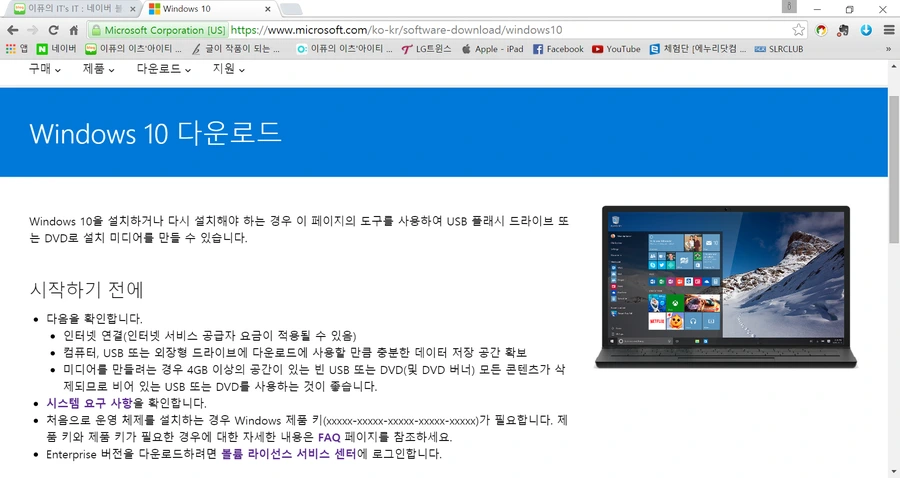This screenshot has height=478, width=900.
Task: Expand the 지원 dropdown menu
Action: [x=228, y=69]
